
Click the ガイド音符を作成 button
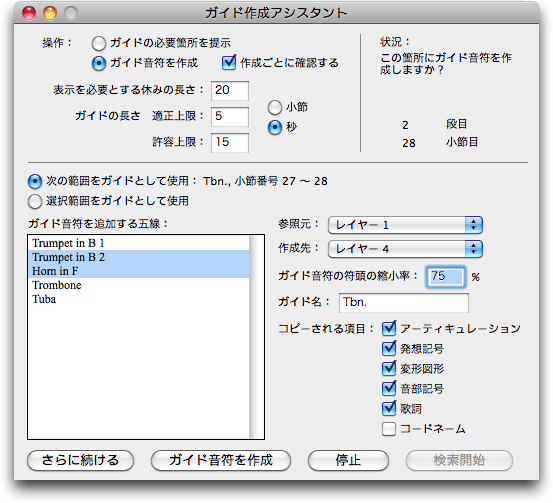[x=221, y=460]
